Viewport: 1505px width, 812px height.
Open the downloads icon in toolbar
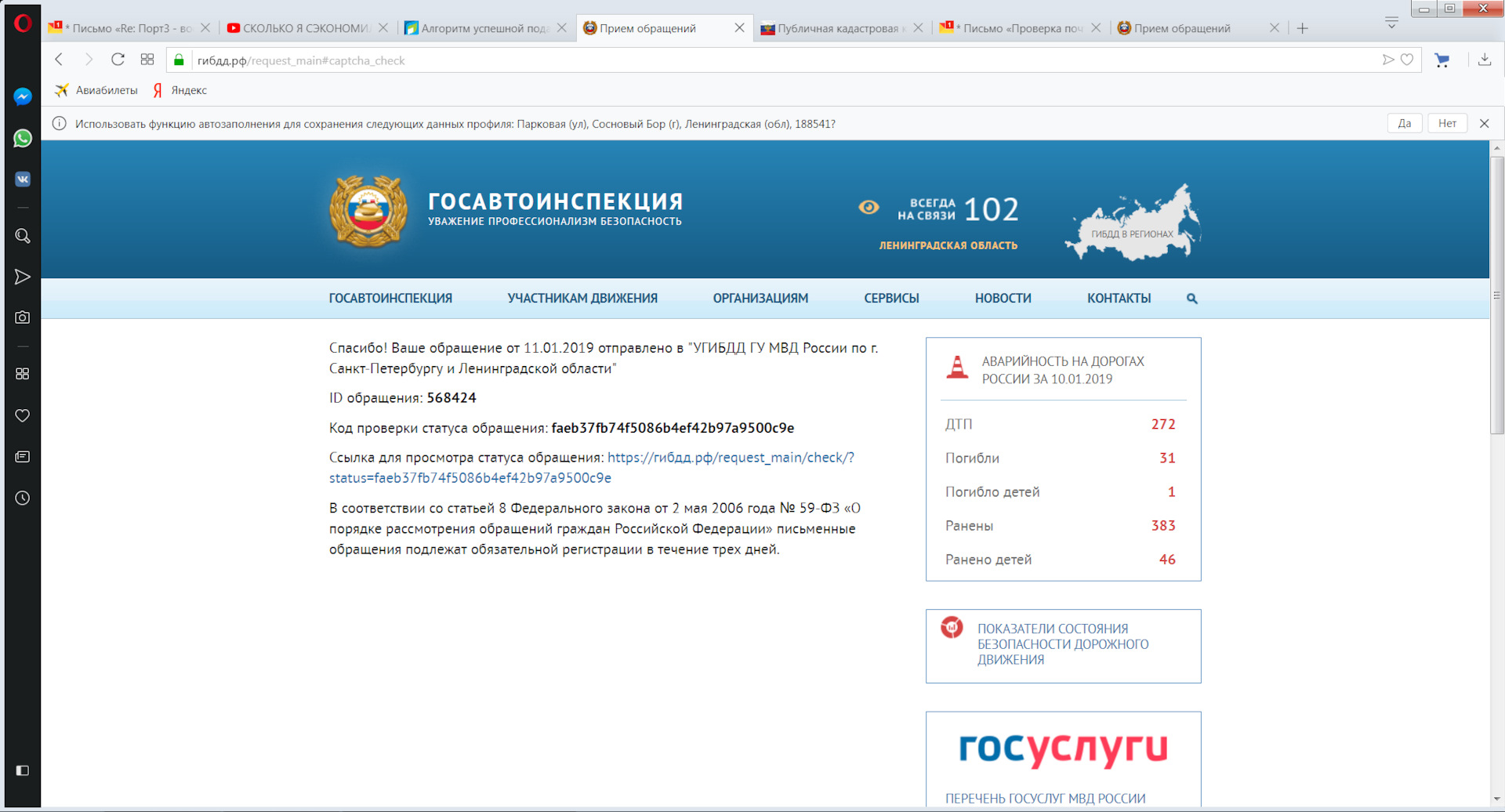coord(1484,60)
